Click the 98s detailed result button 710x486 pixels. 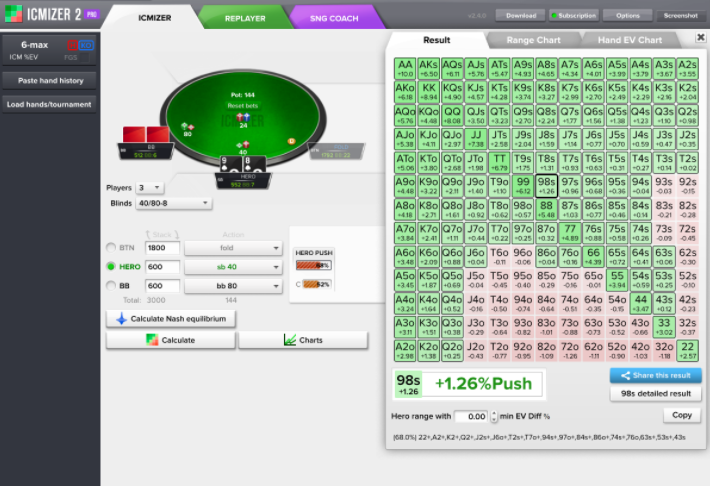[656, 394]
